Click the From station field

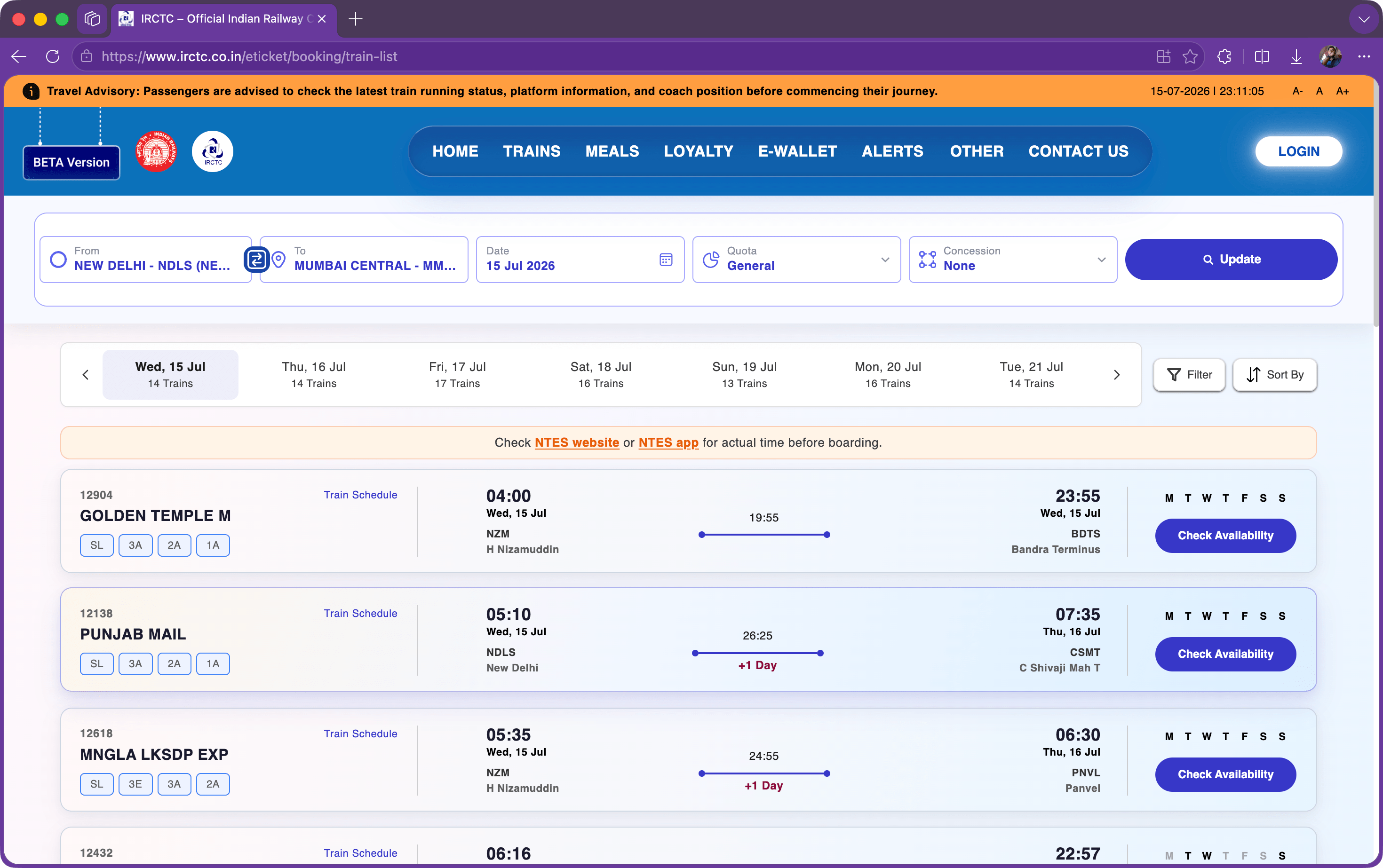(x=146, y=260)
